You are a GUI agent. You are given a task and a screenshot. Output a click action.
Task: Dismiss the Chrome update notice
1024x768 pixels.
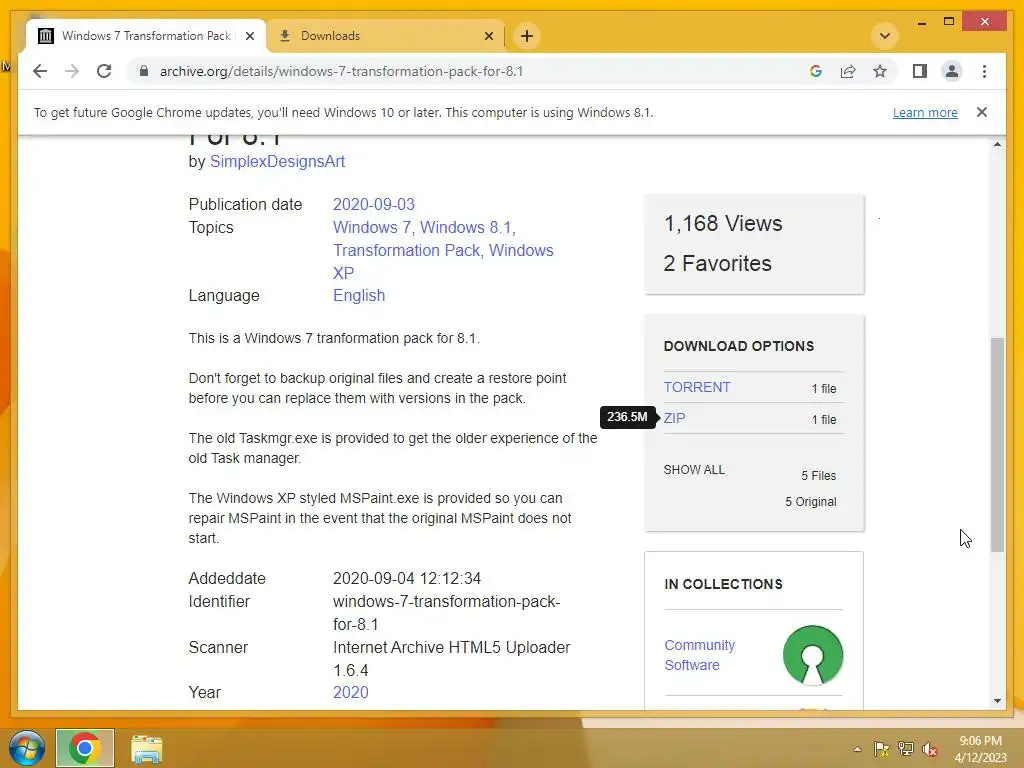tap(982, 112)
